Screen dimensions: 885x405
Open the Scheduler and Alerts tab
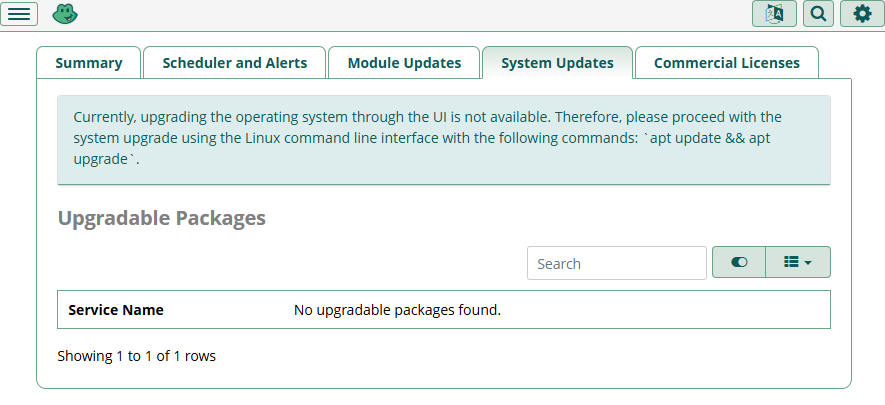coord(235,63)
